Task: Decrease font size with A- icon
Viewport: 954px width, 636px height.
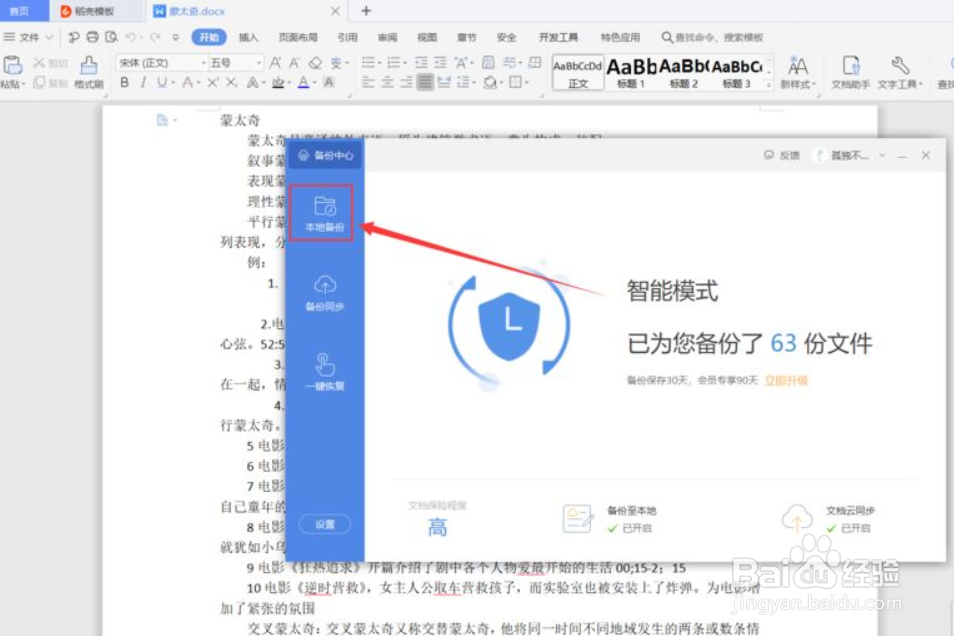Action: [x=294, y=63]
